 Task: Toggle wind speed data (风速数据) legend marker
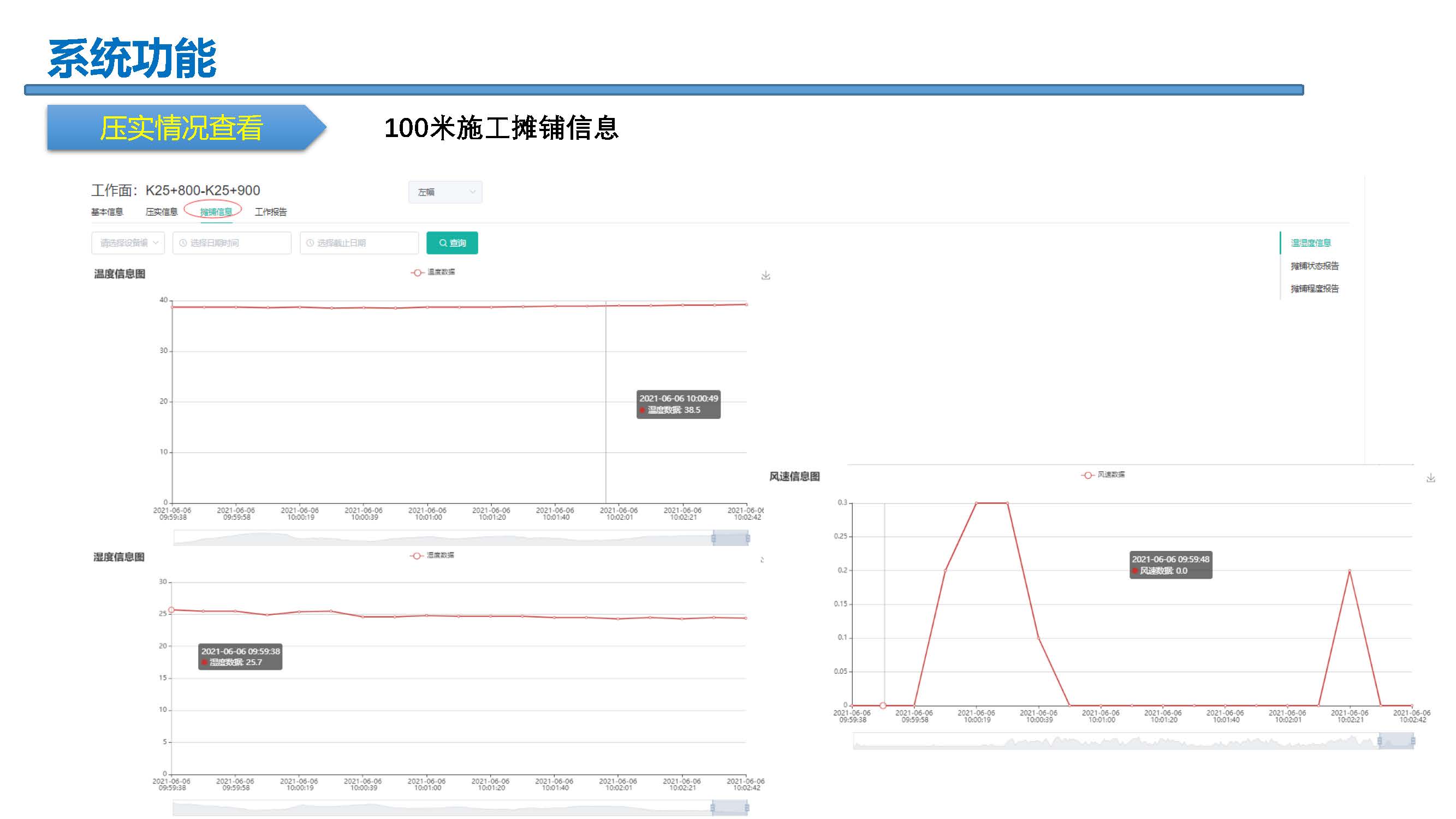(x=1087, y=475)
